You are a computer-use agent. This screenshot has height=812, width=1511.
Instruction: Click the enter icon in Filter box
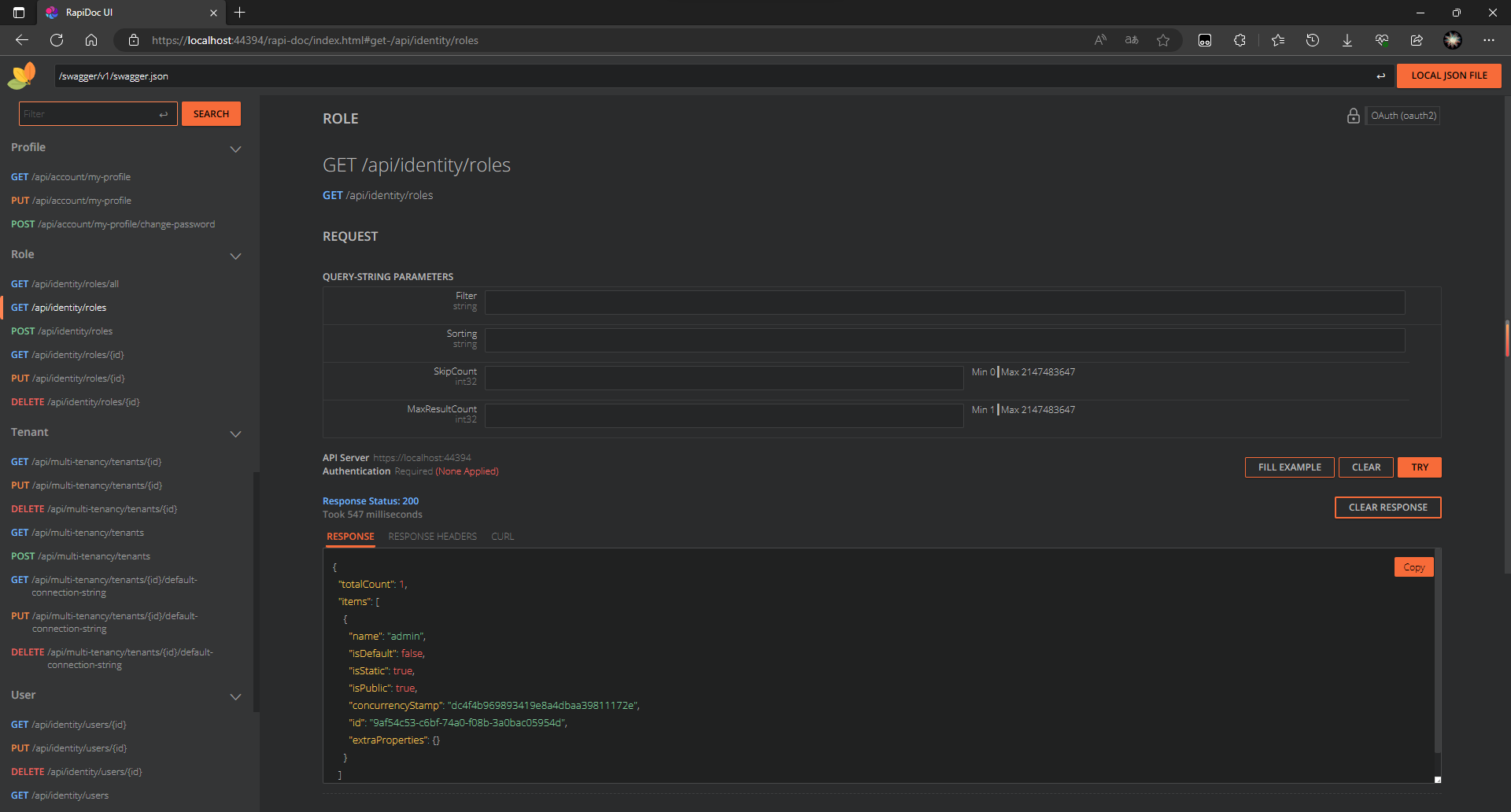point(164,114)
